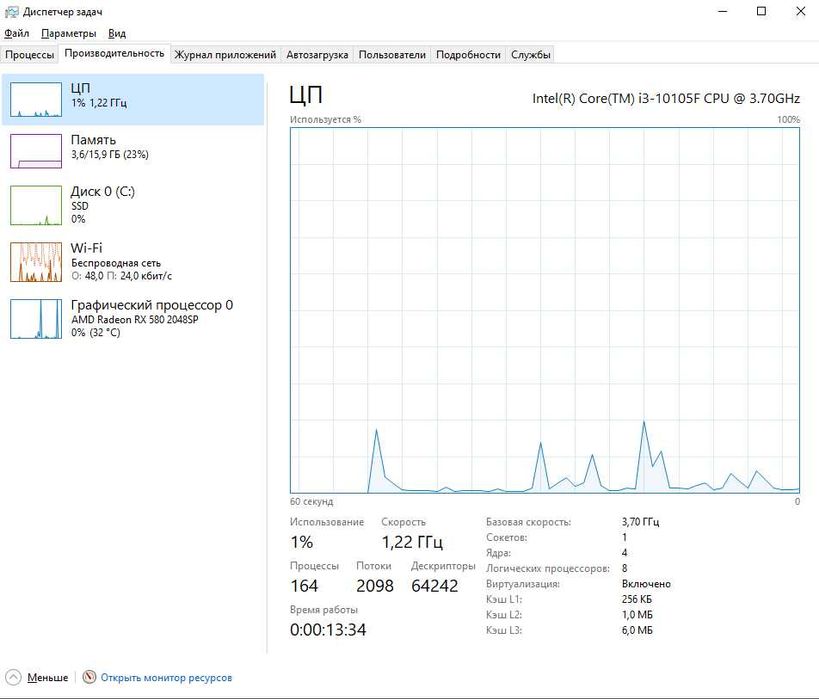Click the 164 processes value

305,586
